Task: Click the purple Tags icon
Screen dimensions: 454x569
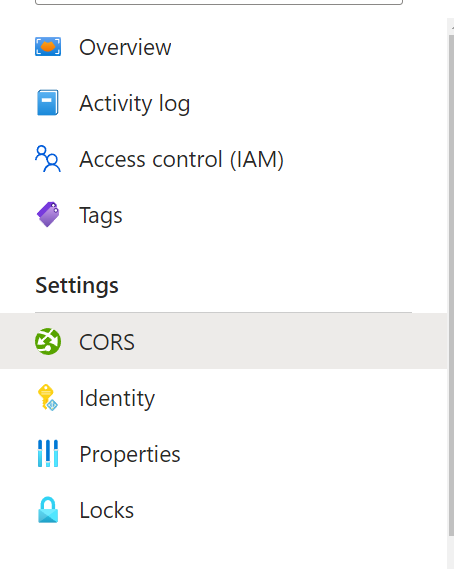Action: pyautogui.click(x=48, y=214)
